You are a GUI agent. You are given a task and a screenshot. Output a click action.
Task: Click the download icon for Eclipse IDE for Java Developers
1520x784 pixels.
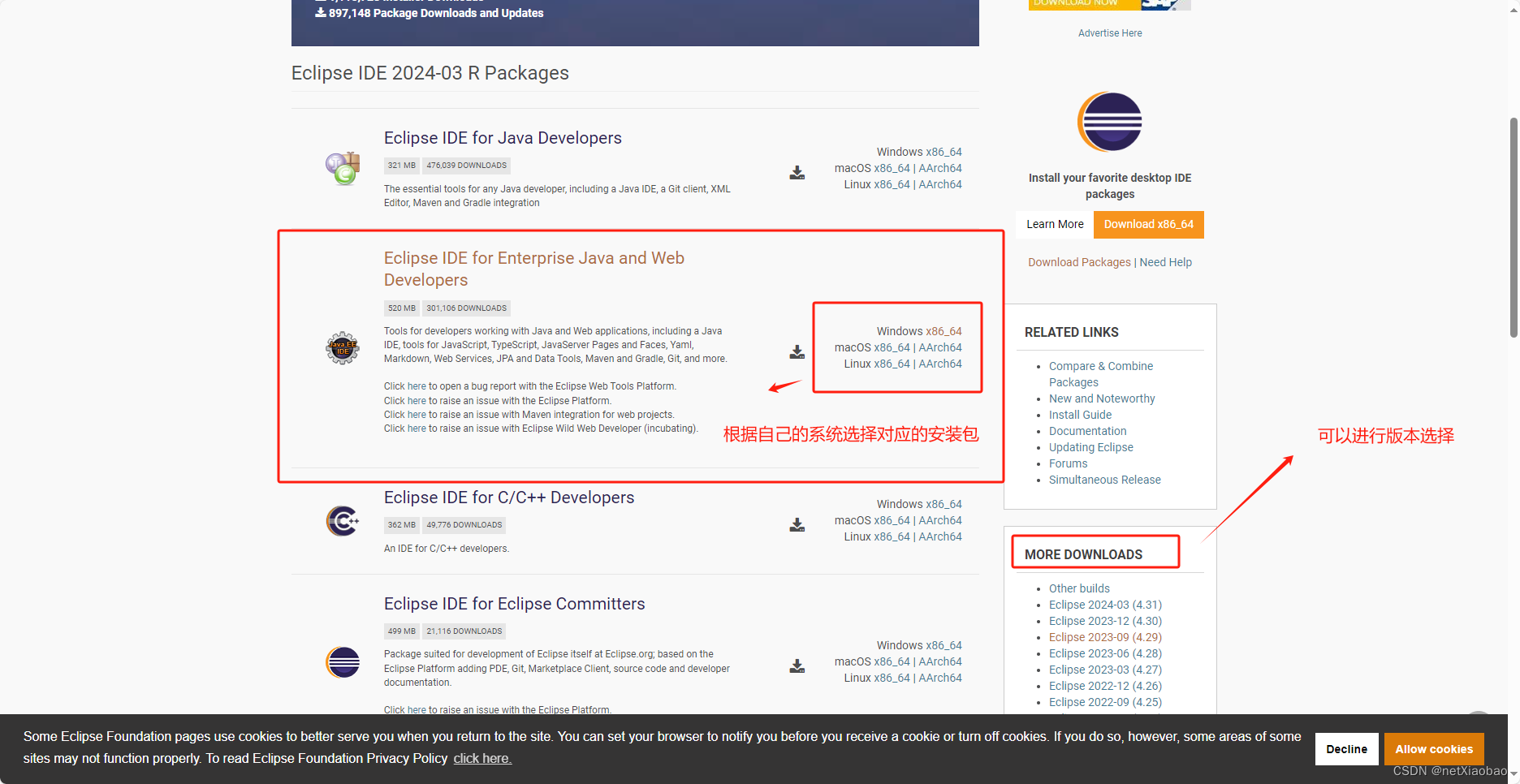tap(797, 172)
